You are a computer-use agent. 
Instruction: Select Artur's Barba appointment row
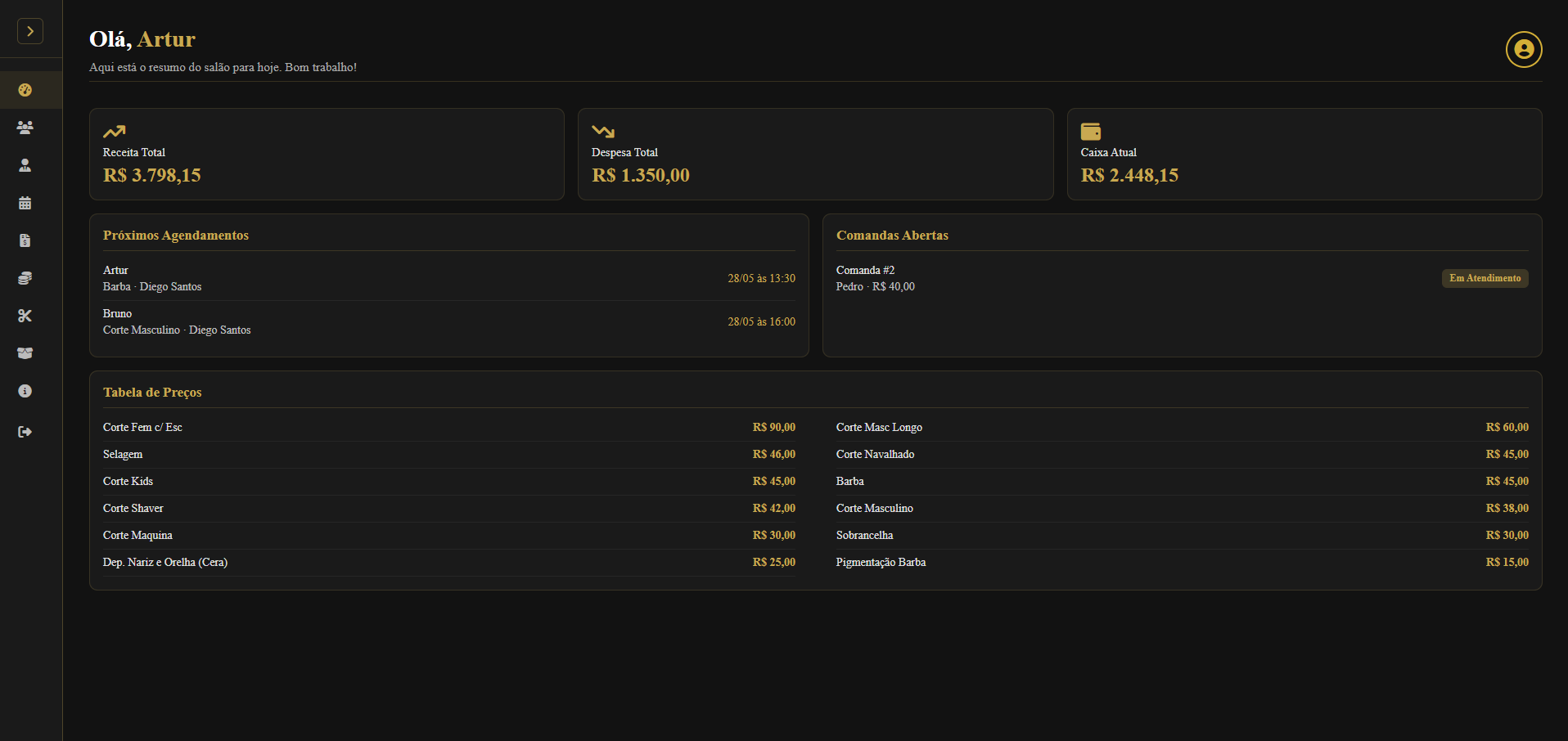click(x=449, y=278)
